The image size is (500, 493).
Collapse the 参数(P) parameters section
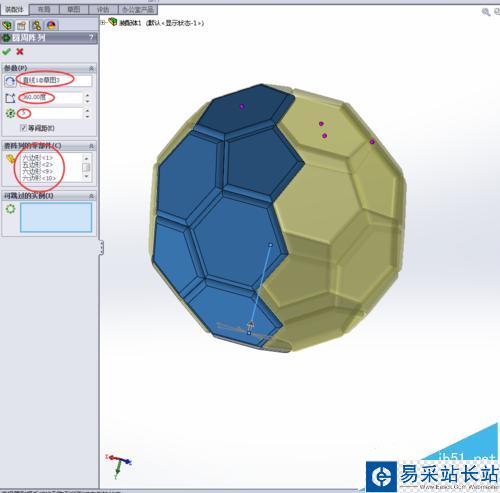pyautogui.click(x=91, y=68)
